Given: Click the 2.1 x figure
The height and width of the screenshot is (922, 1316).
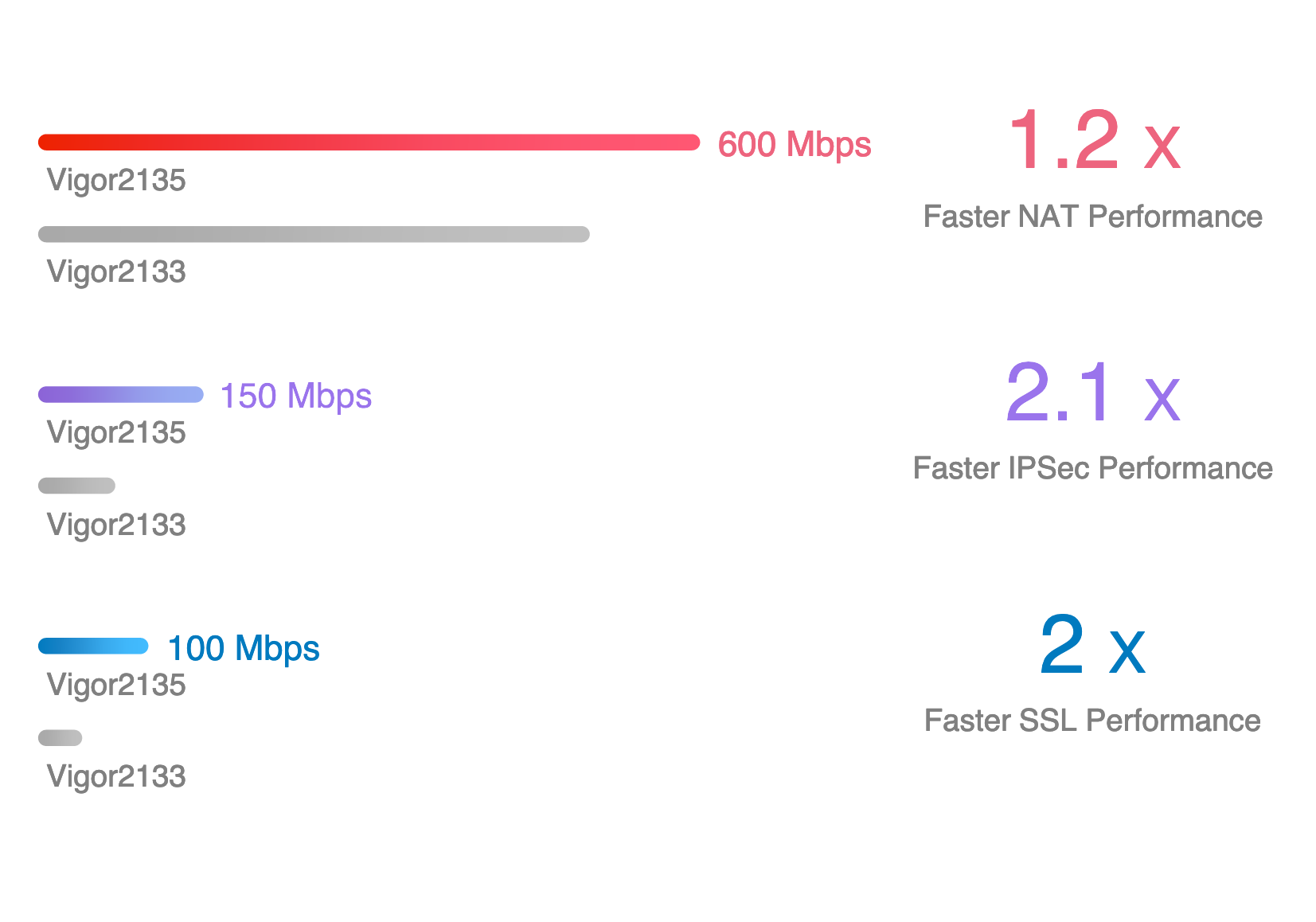Looking at the screenshot, I should [1092, 393].
